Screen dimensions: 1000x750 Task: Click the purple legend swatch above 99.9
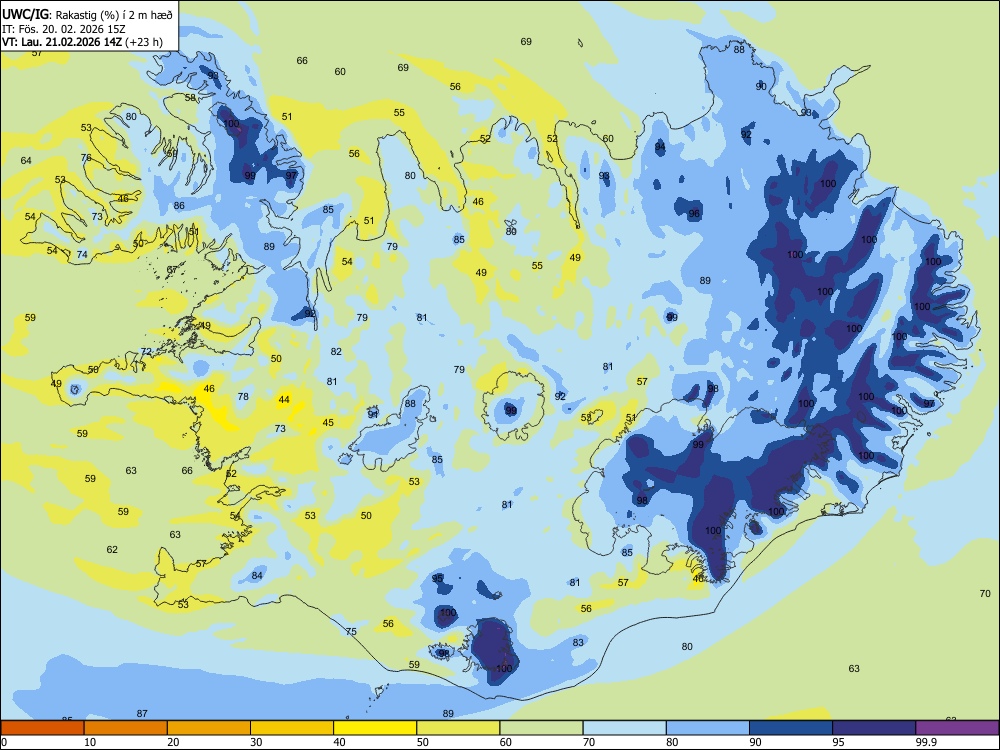coord(957,728)
